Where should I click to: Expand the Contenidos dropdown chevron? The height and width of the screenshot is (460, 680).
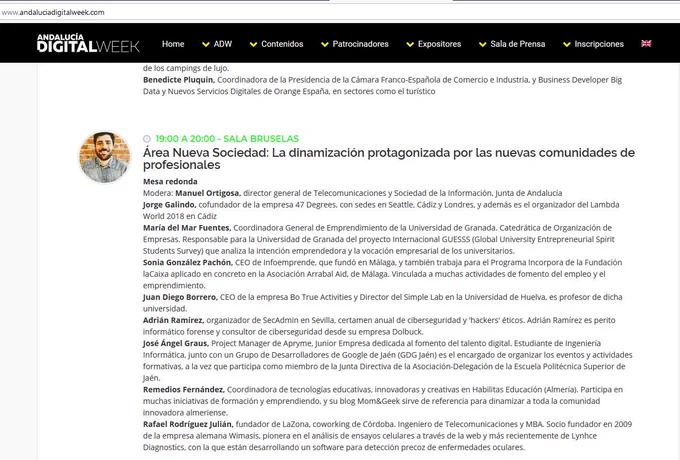click(254, 44)
